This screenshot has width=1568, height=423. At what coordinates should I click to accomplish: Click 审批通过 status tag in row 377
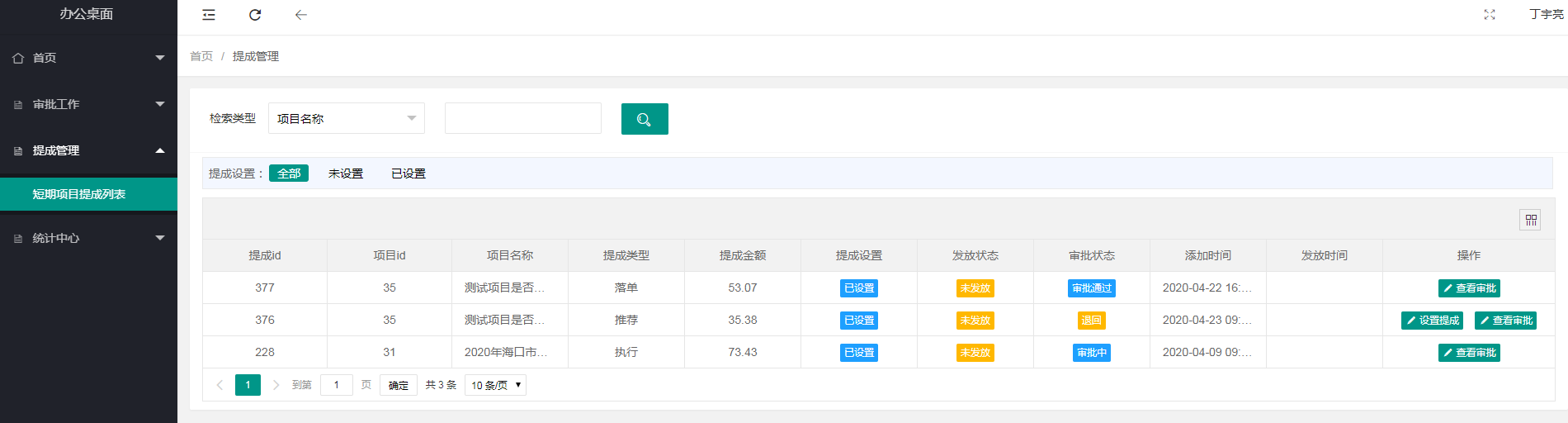pyautogui.click(x=1092, y=288)
